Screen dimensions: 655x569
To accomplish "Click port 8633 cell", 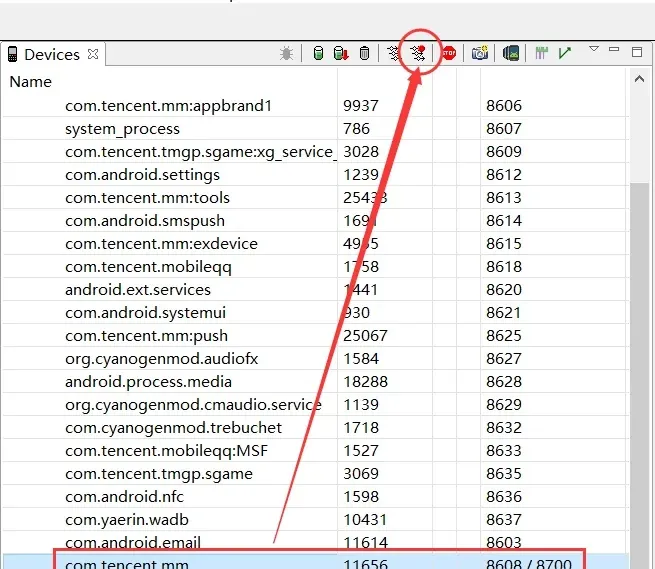I will click(504, 450).
